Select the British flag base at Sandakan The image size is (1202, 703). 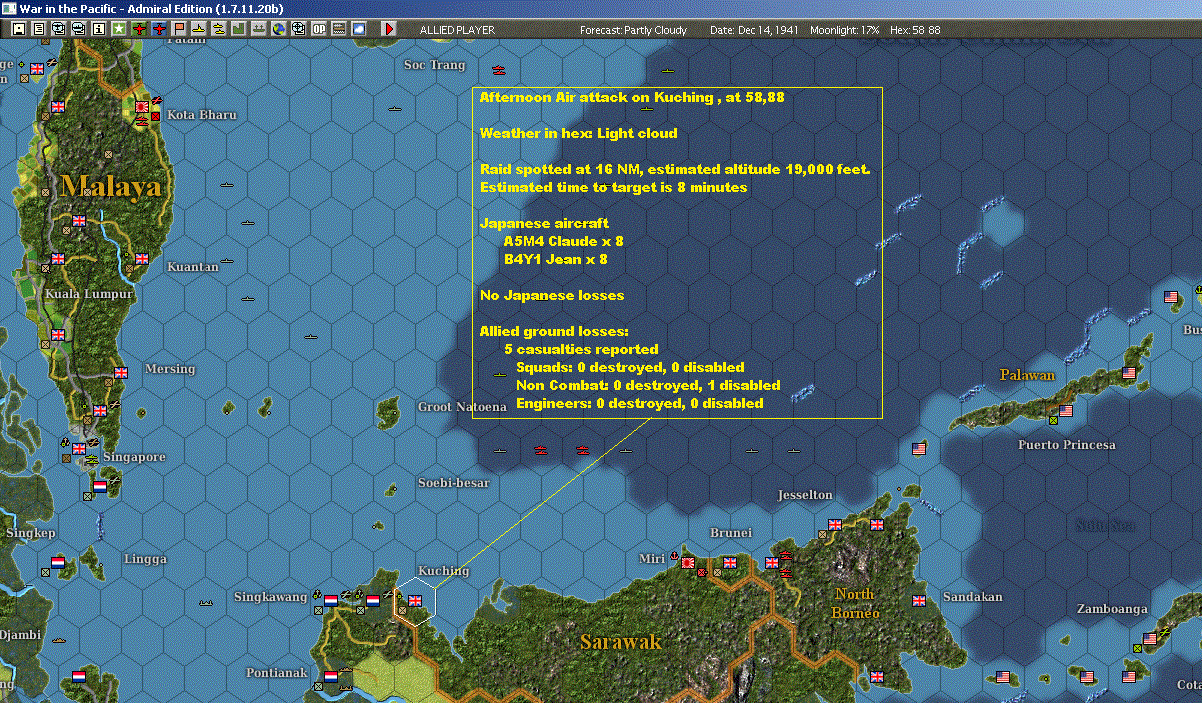click(919, 601)
